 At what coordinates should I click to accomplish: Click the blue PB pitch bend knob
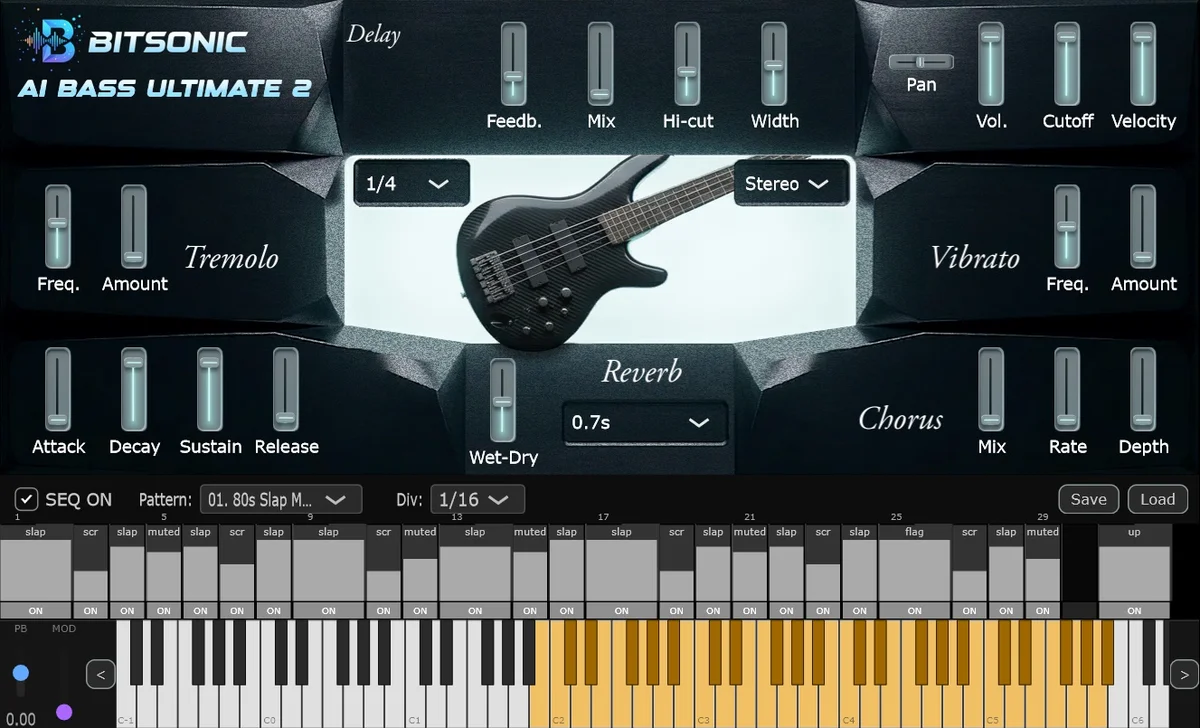coord(20,673)
